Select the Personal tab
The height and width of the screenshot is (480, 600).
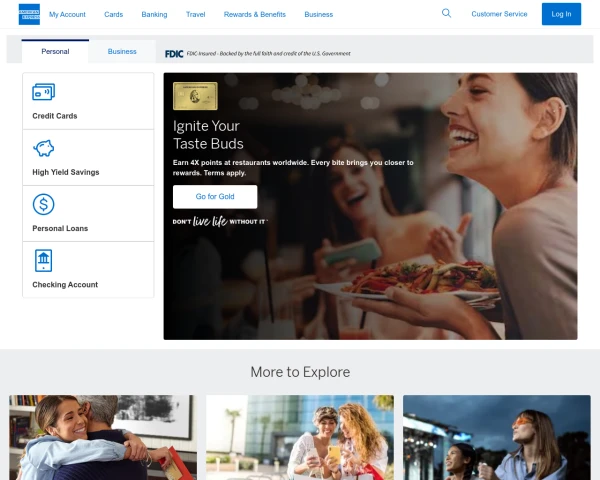coord(55,51)
